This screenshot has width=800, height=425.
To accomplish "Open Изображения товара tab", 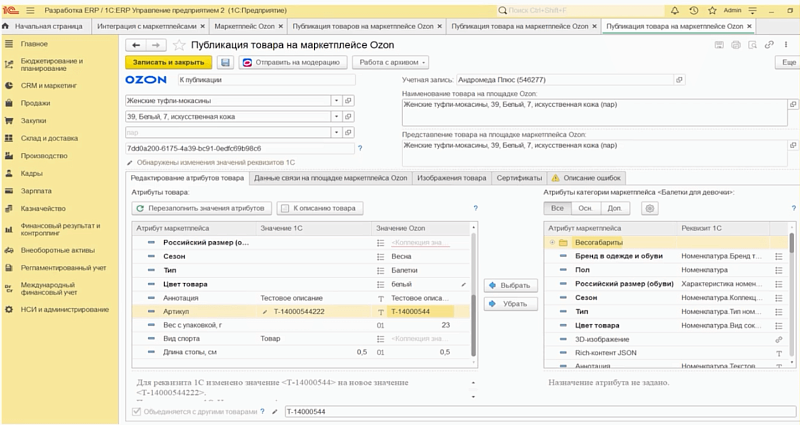I will click(452, 178).
